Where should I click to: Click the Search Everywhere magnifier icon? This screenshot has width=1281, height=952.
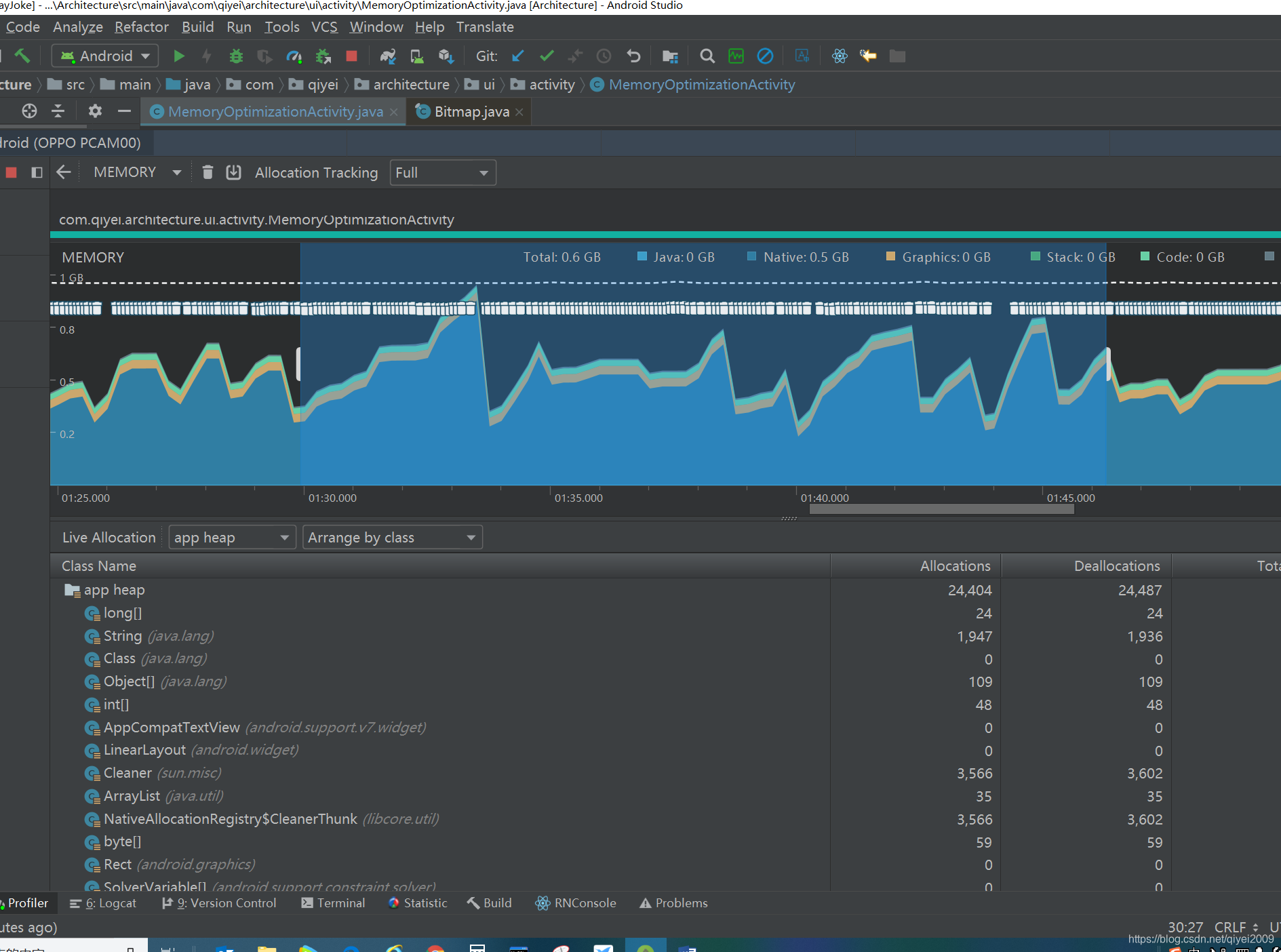click(x=707, y=56)
